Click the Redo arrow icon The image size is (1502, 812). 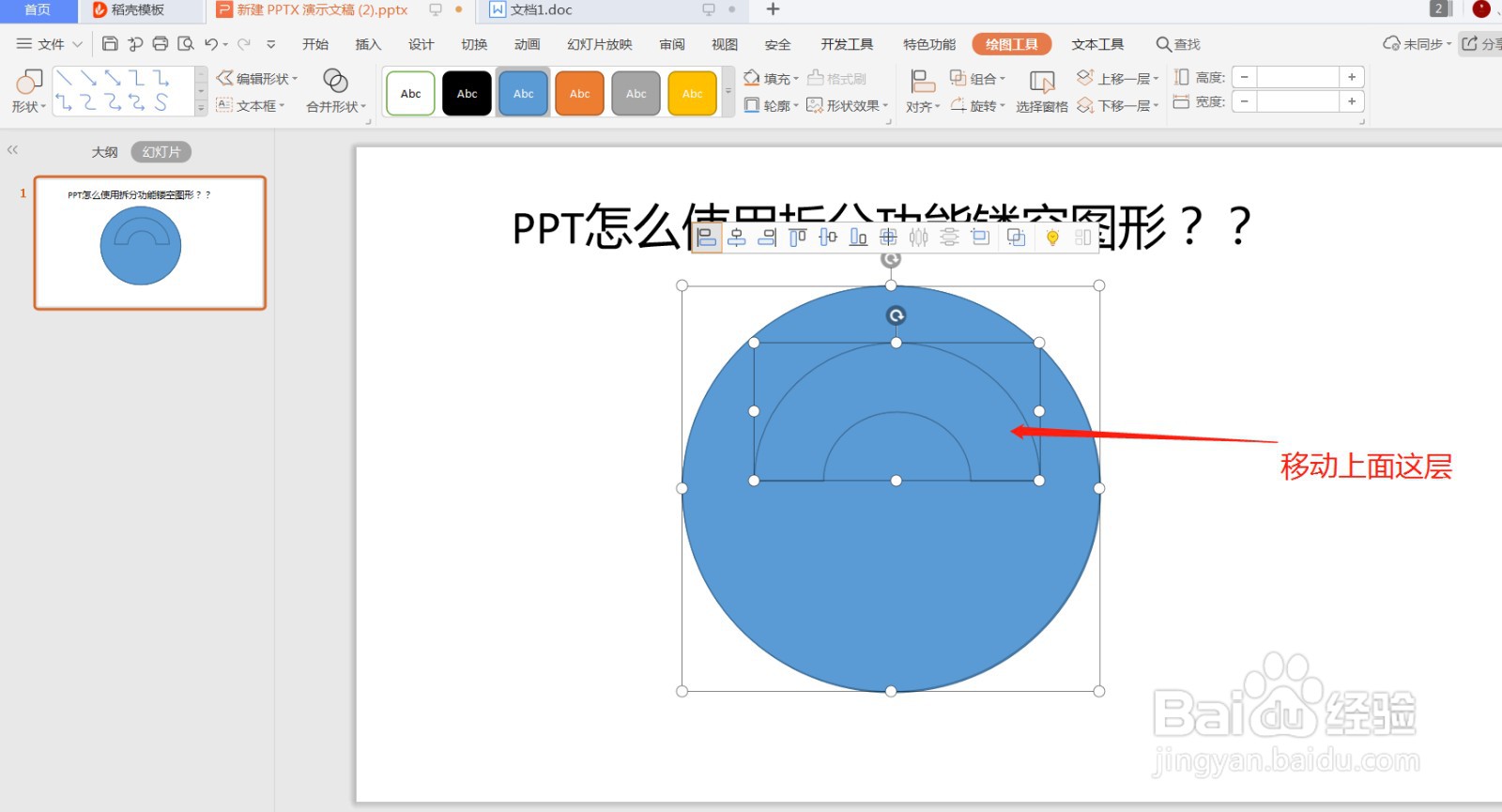point(244,44)
